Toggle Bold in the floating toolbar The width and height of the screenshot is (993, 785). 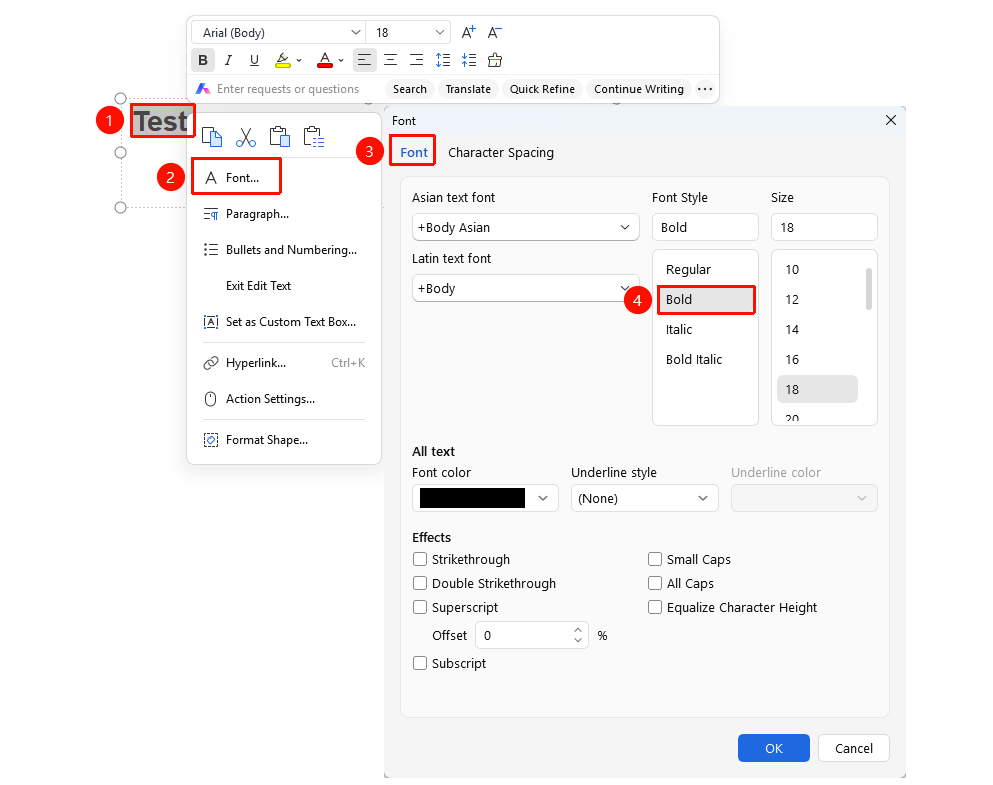pos(203,60)
